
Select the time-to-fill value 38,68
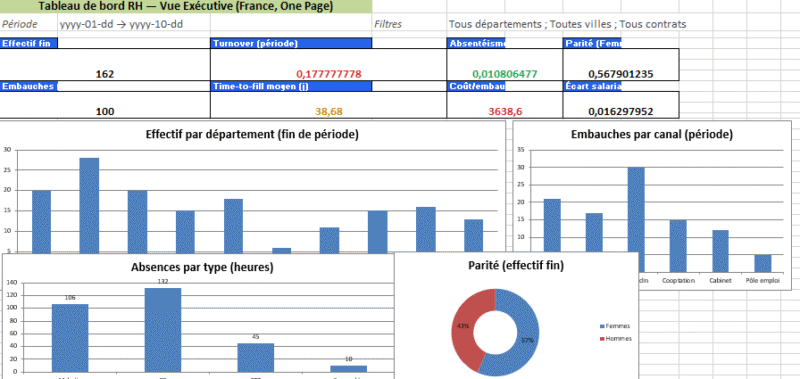[329, 111]
